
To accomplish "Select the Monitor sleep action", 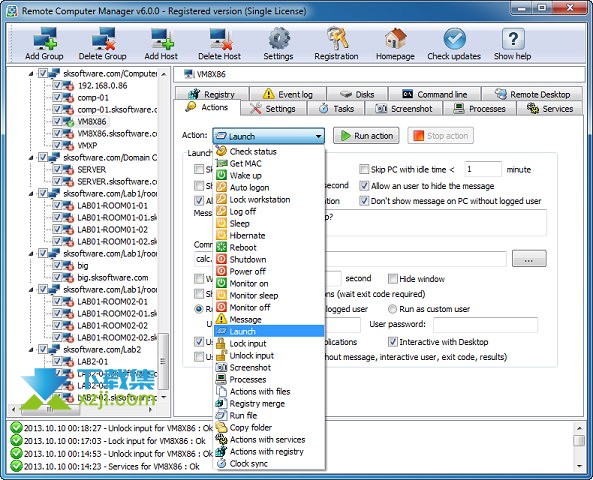I will coord(269,295).
